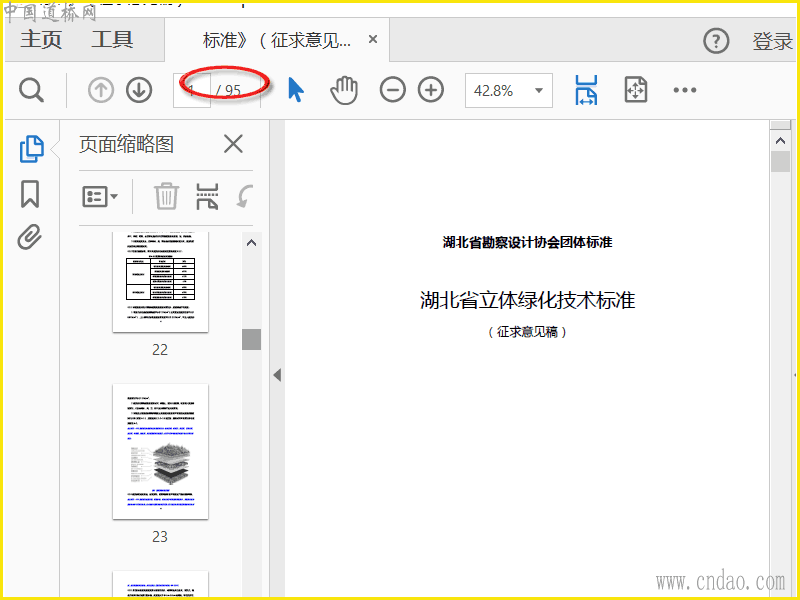Click title 湖北省立体绿化技术标准
Image resolution: width=800 pixels, height=600 pixels.
[528, 300]
